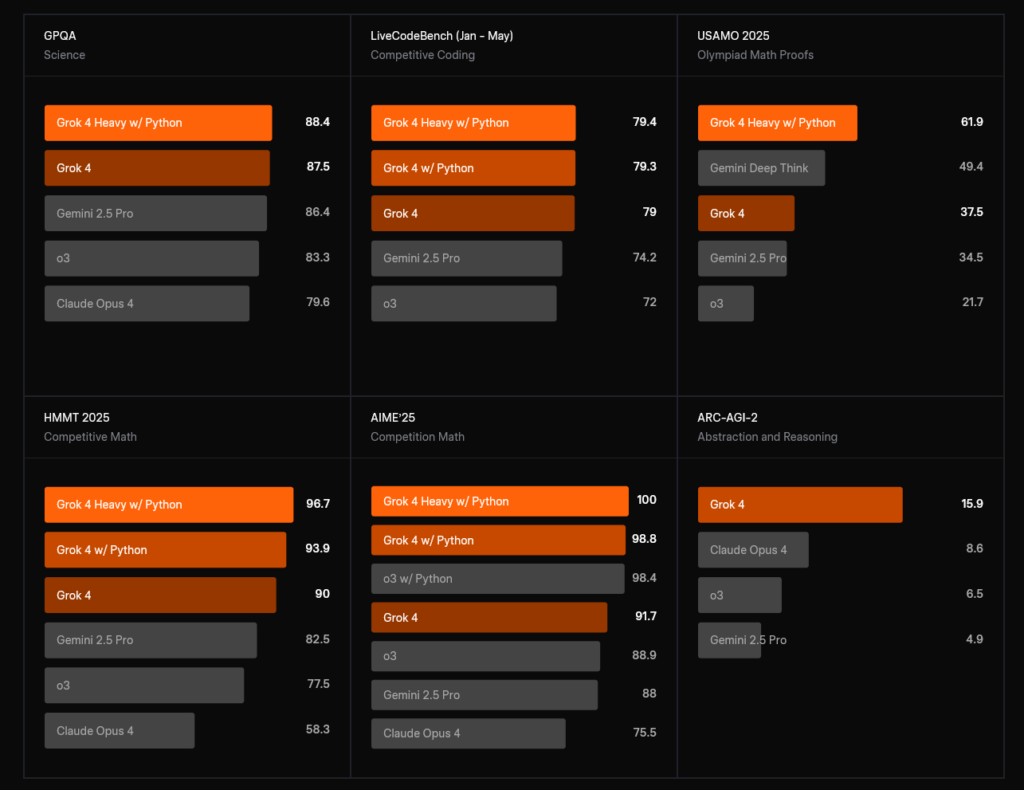The width and height of the screenshot is (1024, 790).
Task: Click Claude Opus 4 bar in GPQA chart
Action: (x=146, y=303)
